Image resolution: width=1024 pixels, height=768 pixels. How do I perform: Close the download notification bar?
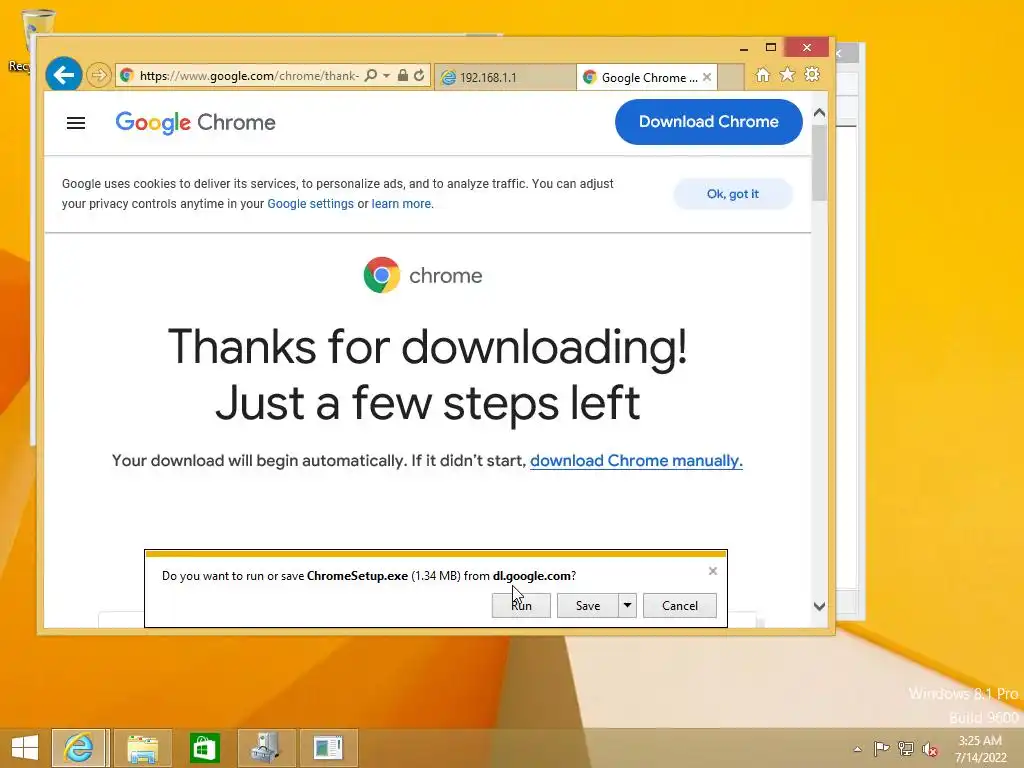(x=712, y=571)
